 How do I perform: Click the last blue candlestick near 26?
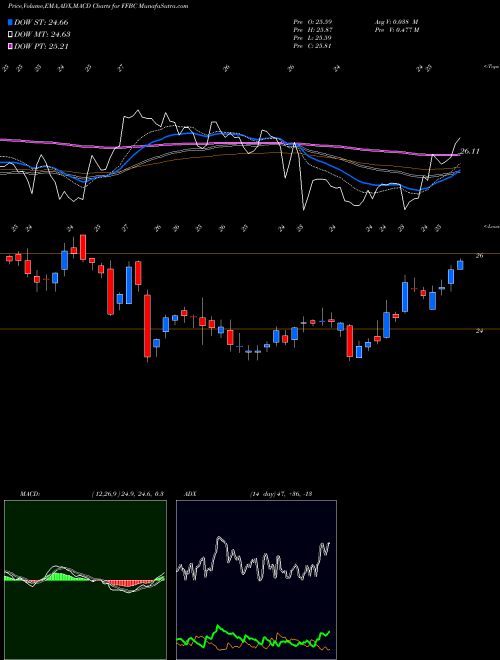[x=460, y=265]
